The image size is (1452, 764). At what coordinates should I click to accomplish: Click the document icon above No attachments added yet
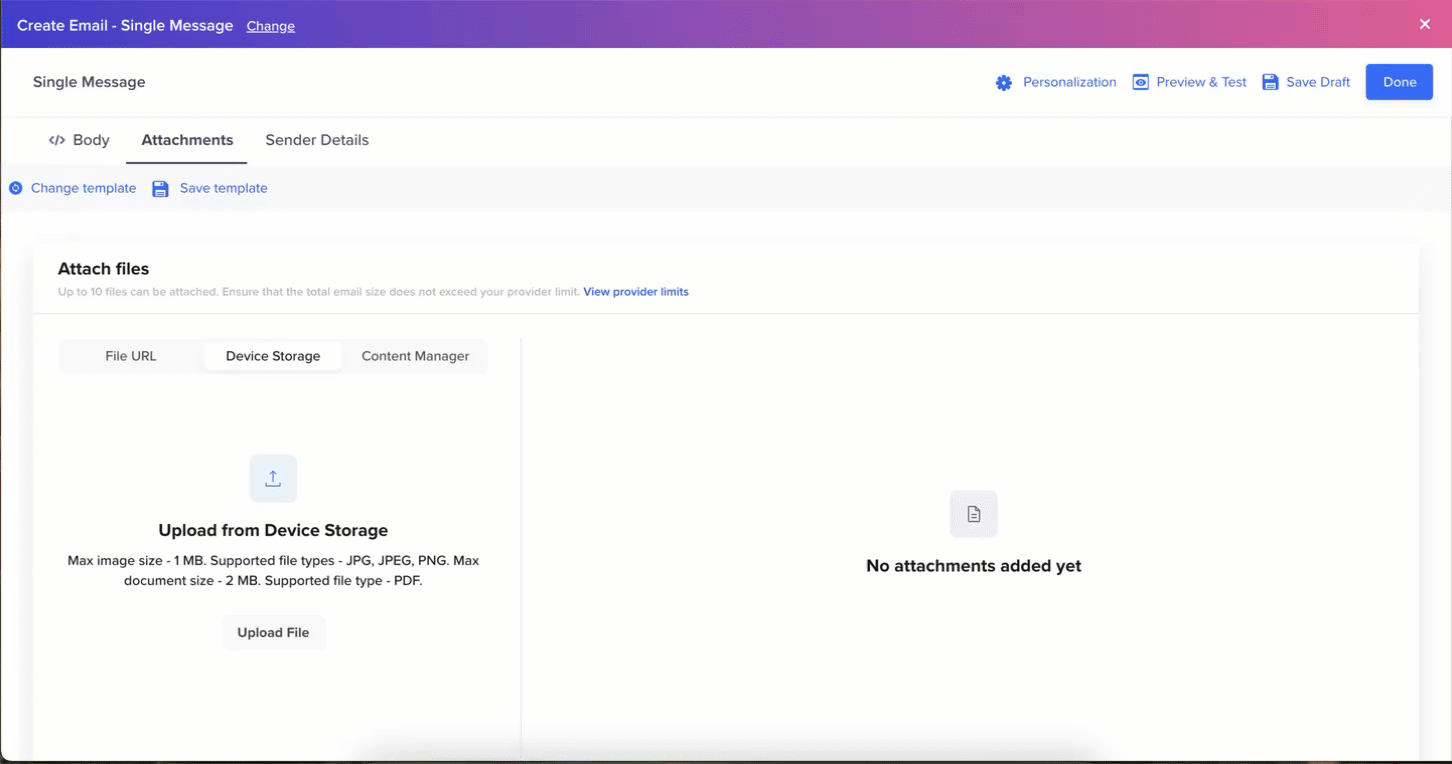pyautogui.click(x=973, y=513)
